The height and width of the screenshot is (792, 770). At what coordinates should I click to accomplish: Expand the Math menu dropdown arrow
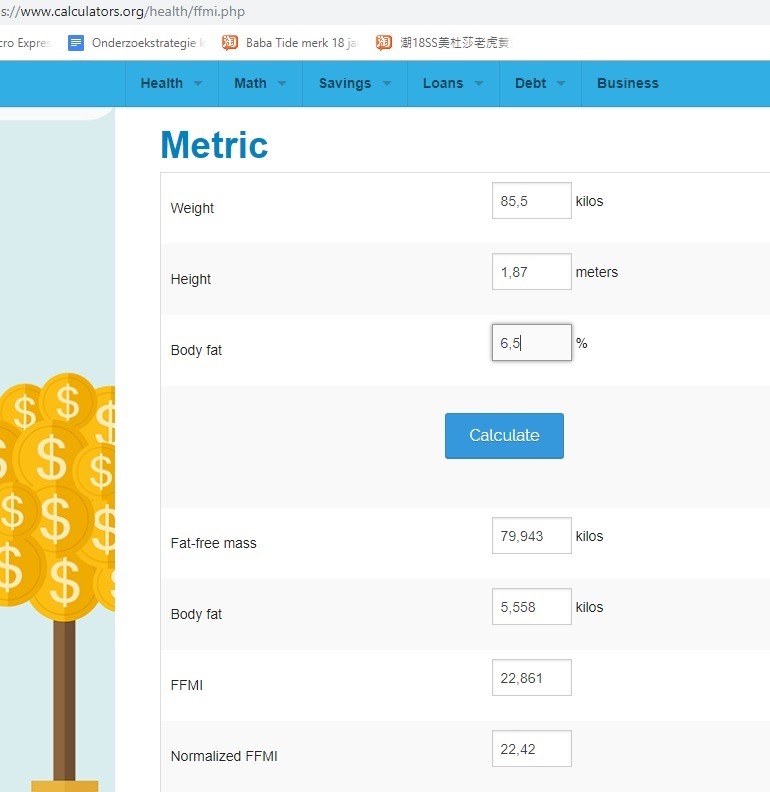tap(282, 84)
